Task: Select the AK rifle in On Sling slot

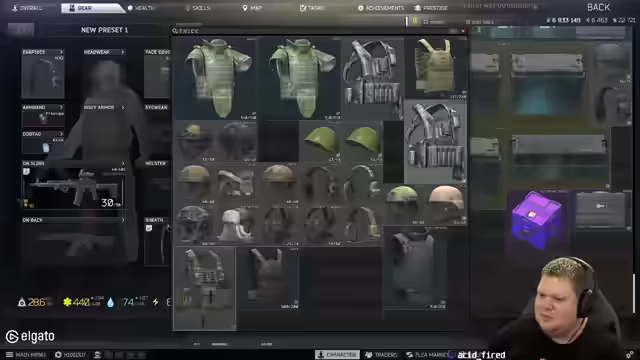Action: tap(73, 188)
